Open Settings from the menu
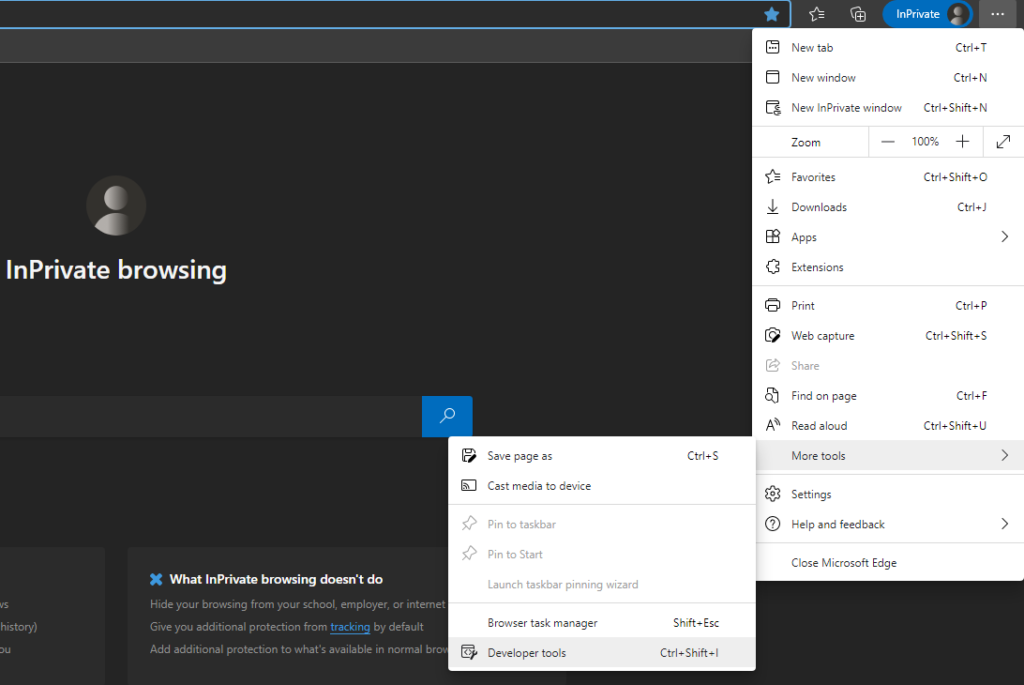The image size is (1024, 685). coord(889,494)
